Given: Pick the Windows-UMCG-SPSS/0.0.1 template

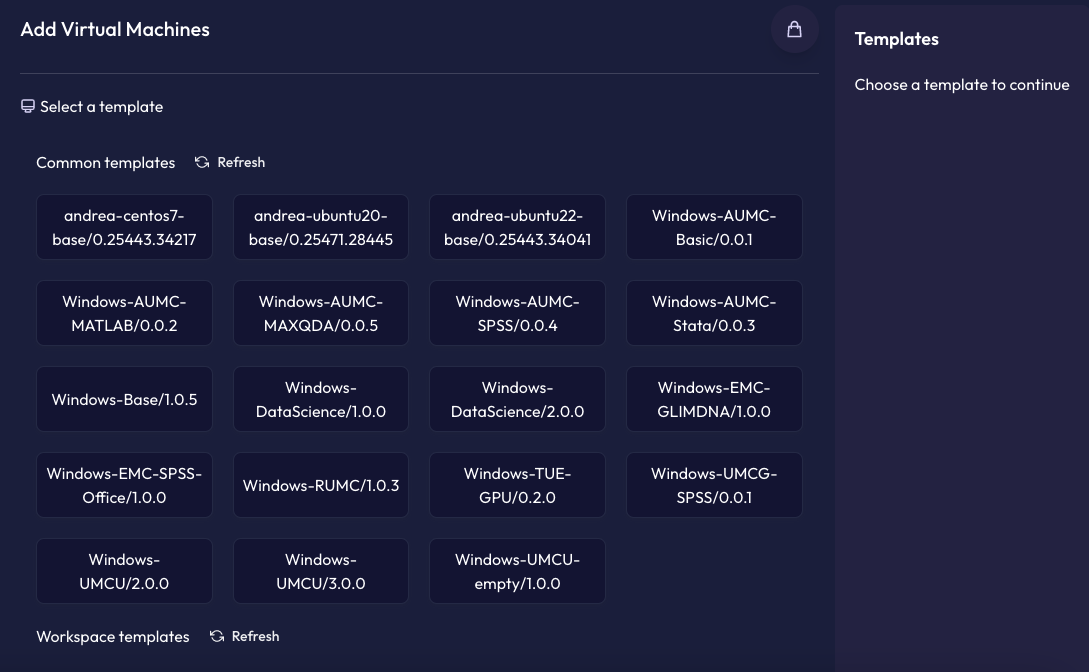Looking at the screenshot, I should 714,485.
